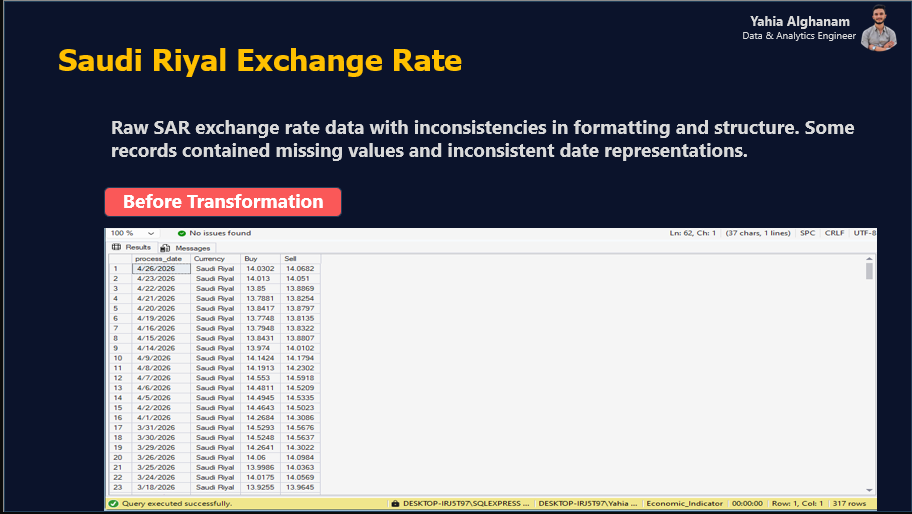Click Sell value 14.2302
The width and height of the screenshot is (912, 514).
[300, 368]
